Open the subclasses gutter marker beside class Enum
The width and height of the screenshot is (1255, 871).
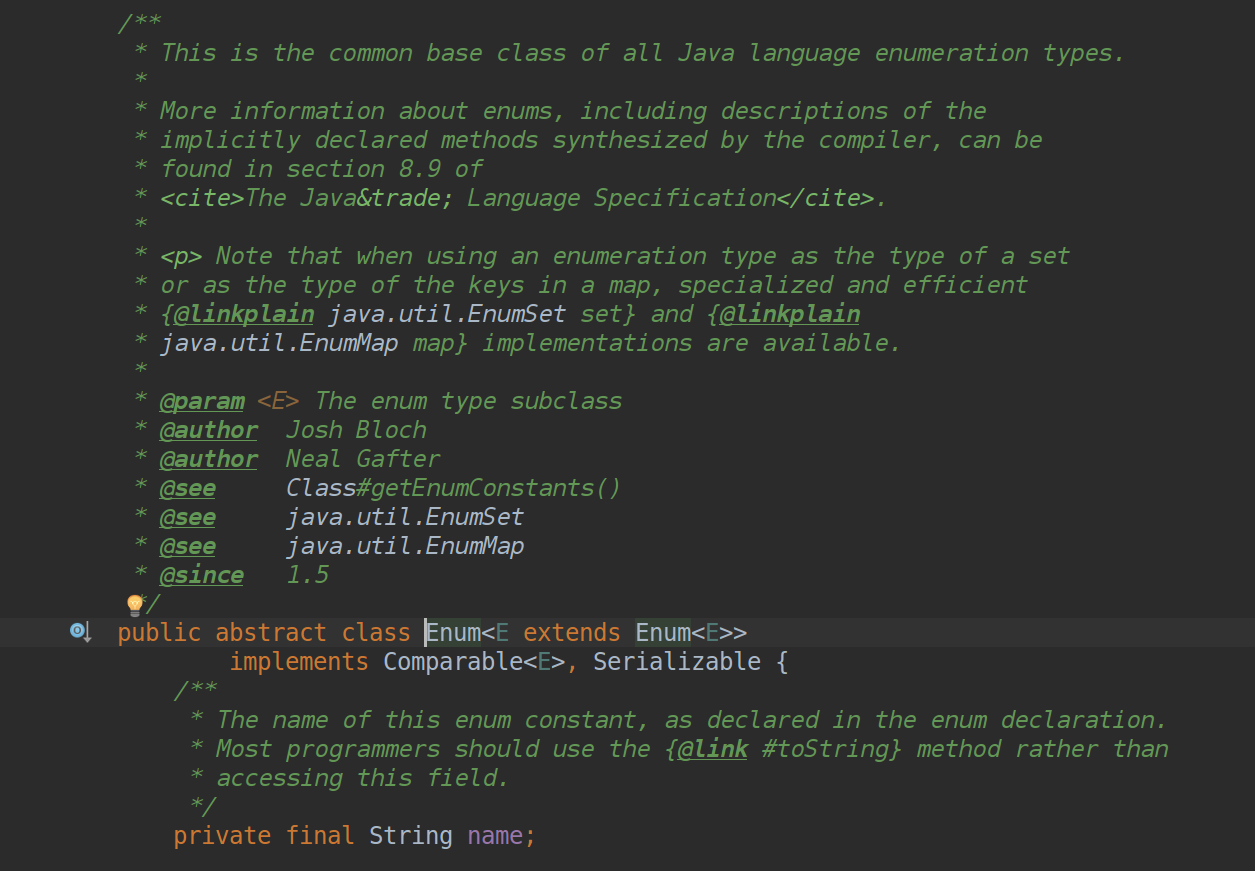80,632
